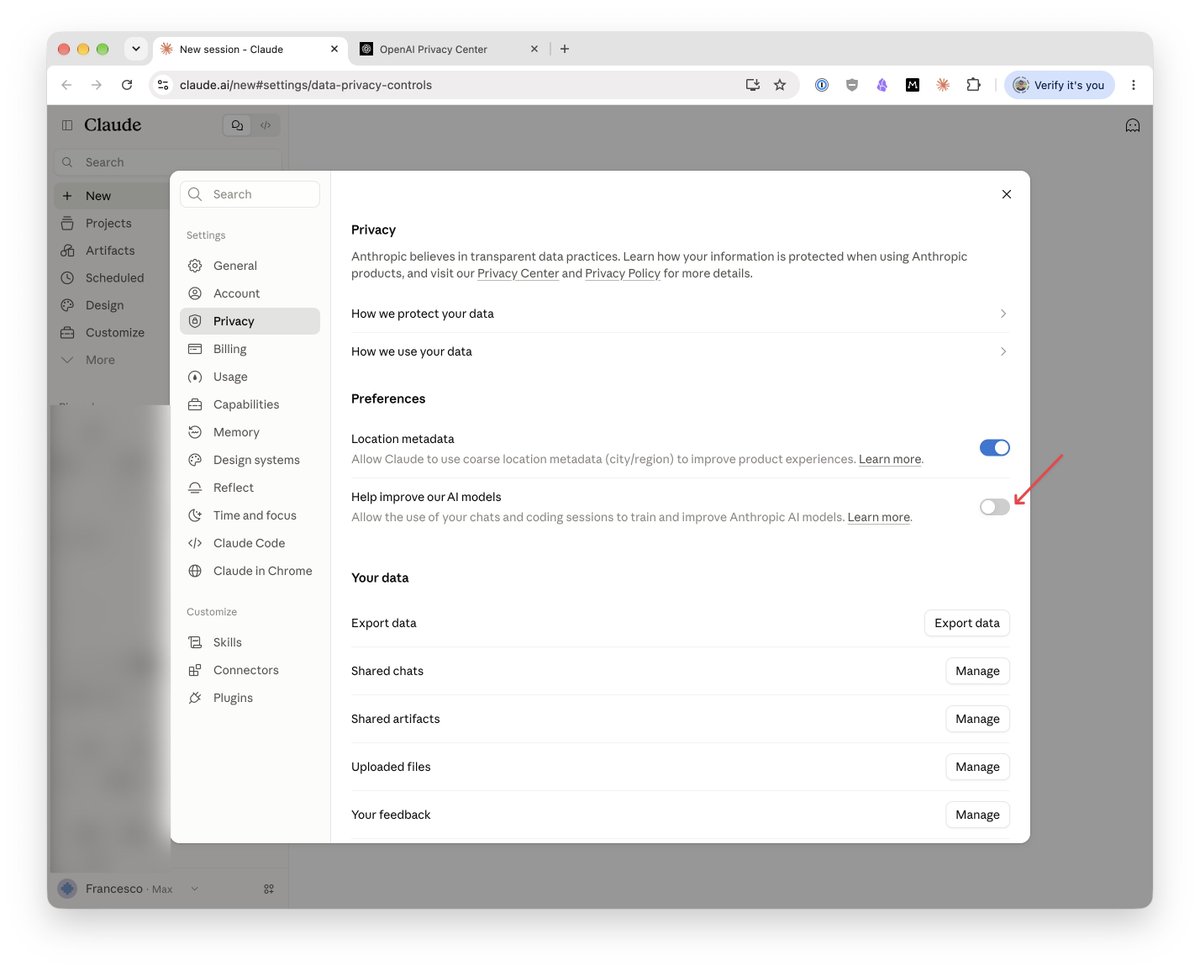
Task: Bookmark this page with star icon
Action: tap(780, 85)
